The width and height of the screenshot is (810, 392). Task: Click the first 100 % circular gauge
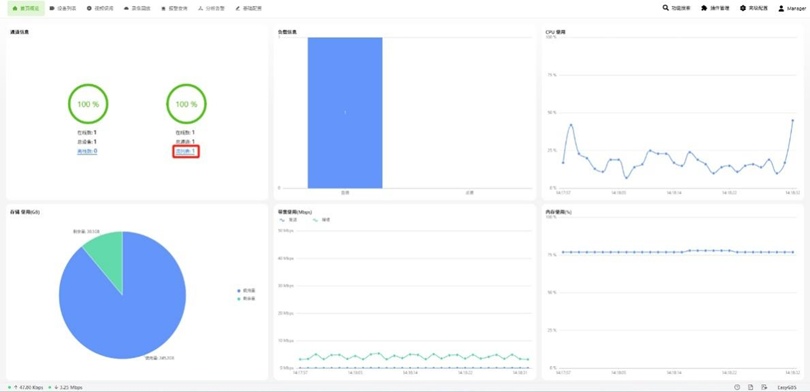[88, 104]
